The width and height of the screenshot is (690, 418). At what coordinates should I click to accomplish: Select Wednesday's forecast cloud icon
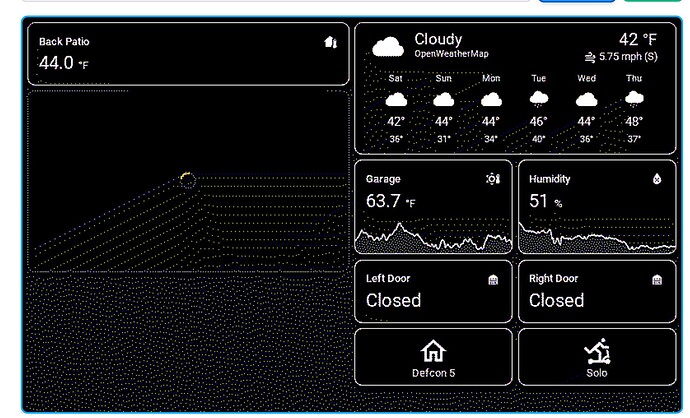(587, 100)
